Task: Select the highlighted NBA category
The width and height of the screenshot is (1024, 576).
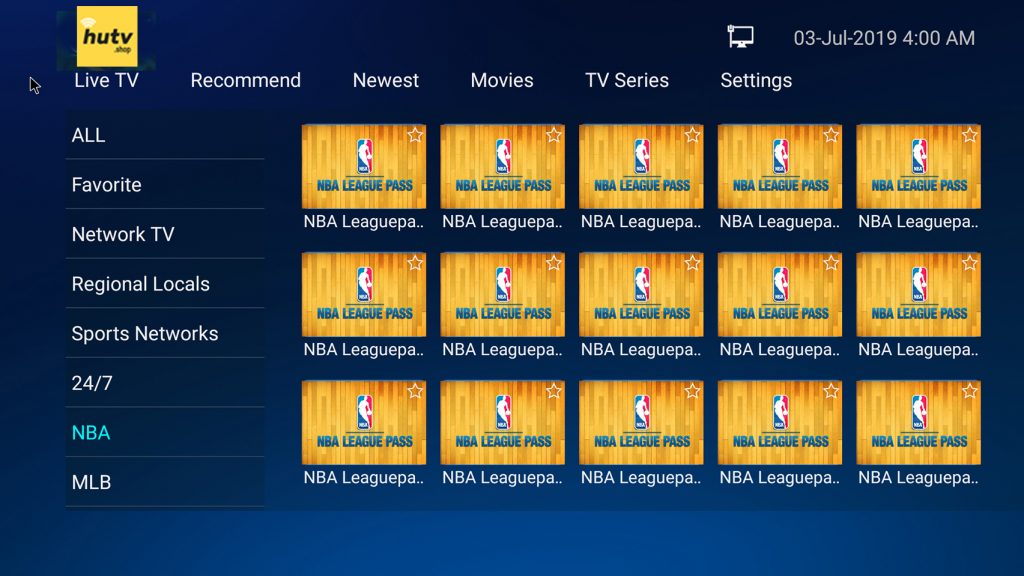Action: 165,433
